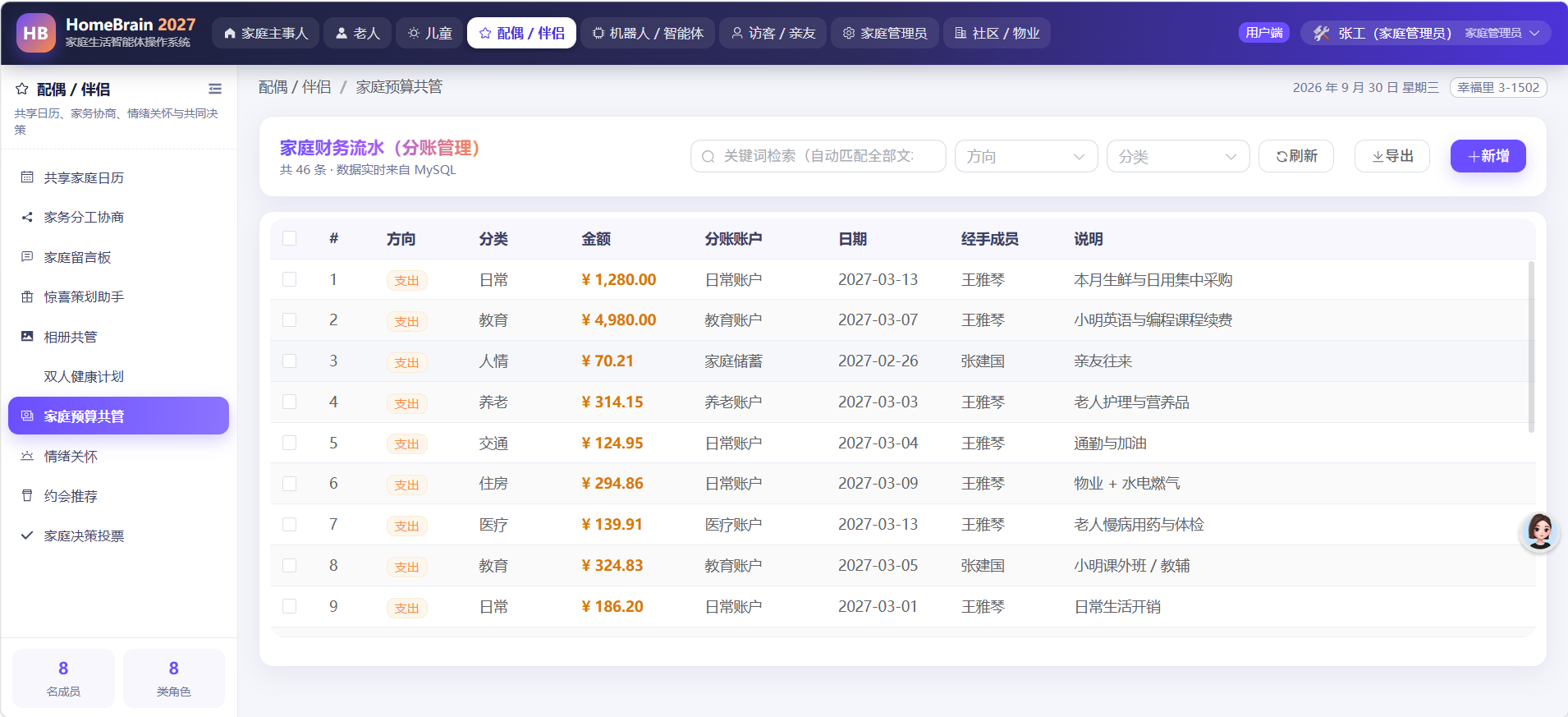Click icon beside 约会推荐

(x=27, y=496)
